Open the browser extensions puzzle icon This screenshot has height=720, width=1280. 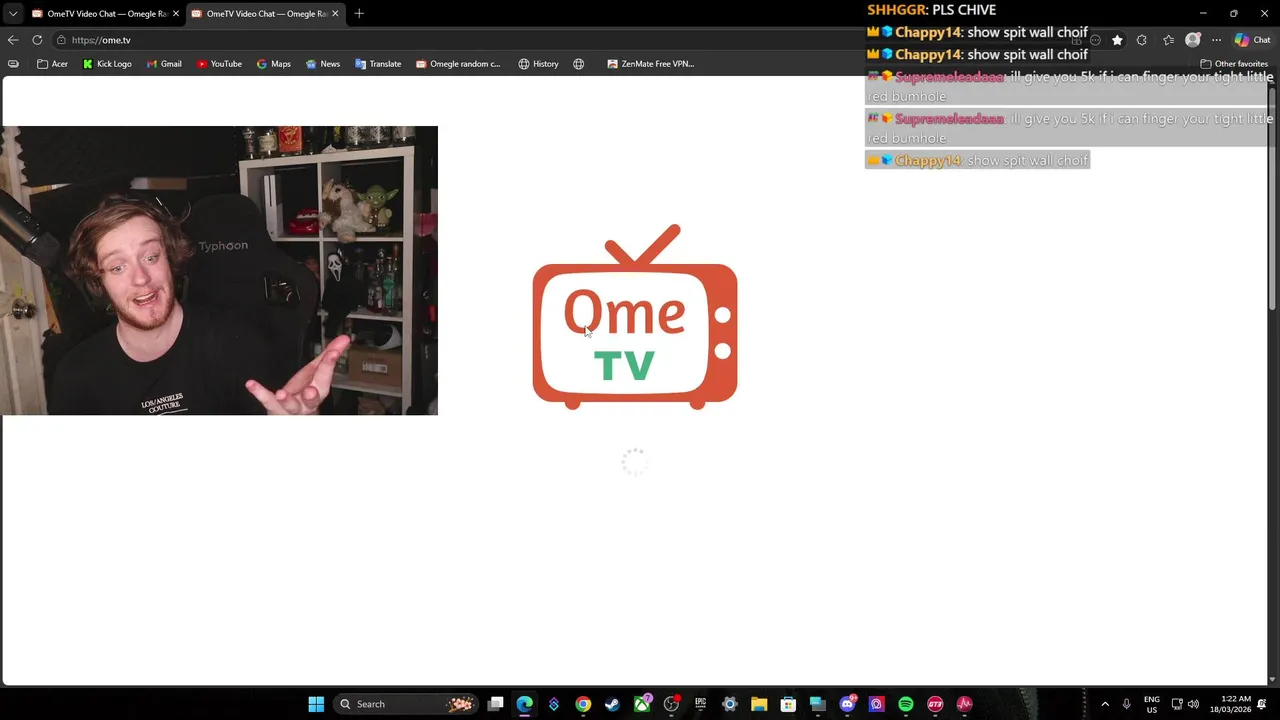click(x=1142, y=40)
